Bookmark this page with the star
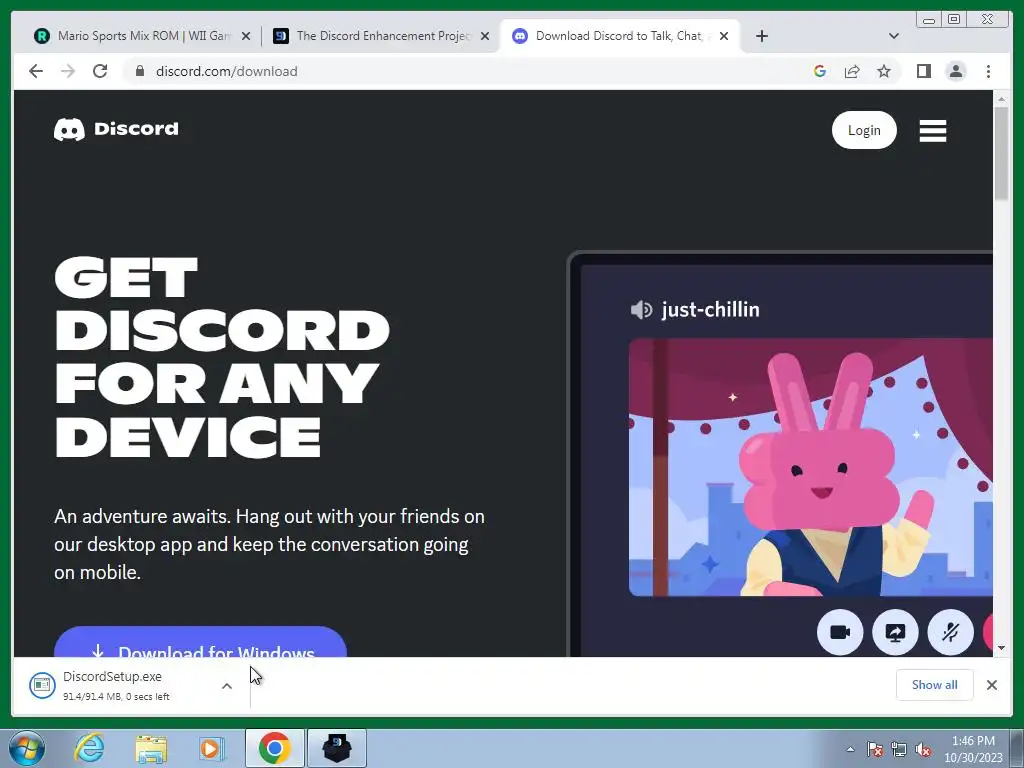This screenshot has width=1024, height=768. coord(884,71)
